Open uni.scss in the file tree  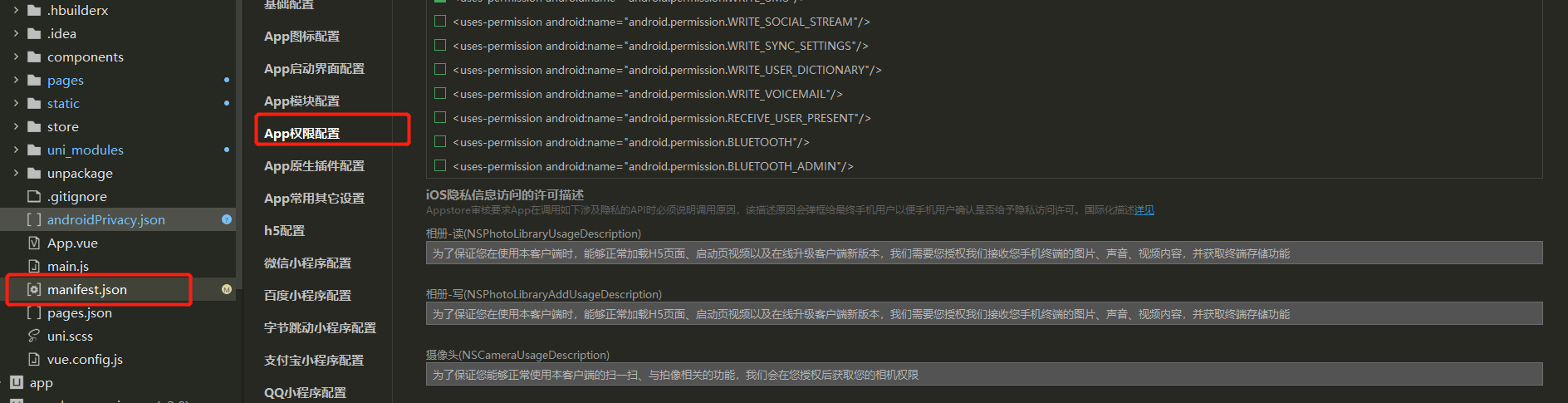[x=70, y=336]
